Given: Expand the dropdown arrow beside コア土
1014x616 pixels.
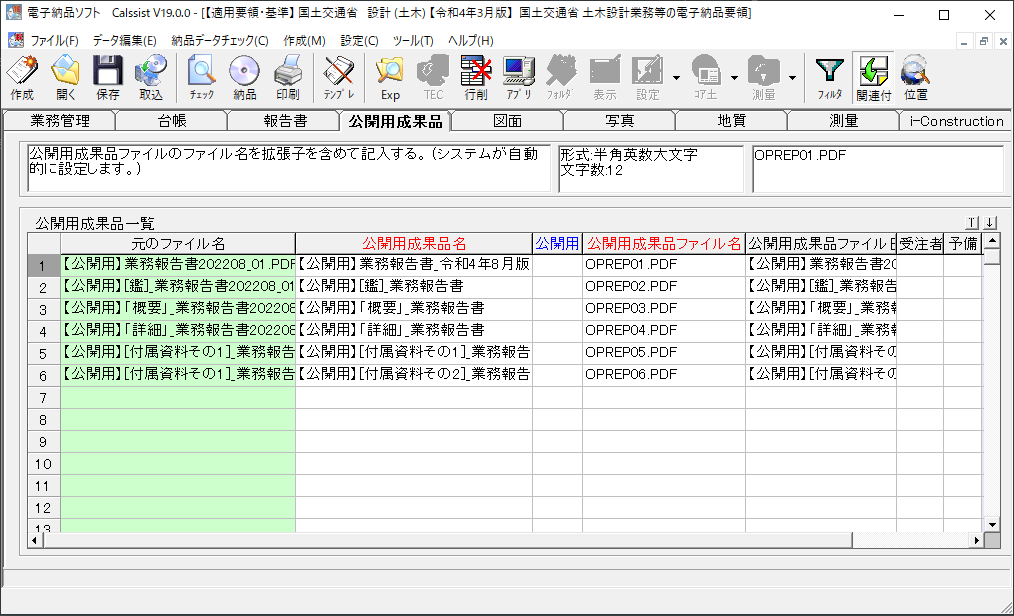Looking at the screenshot, I should (735, 78).
